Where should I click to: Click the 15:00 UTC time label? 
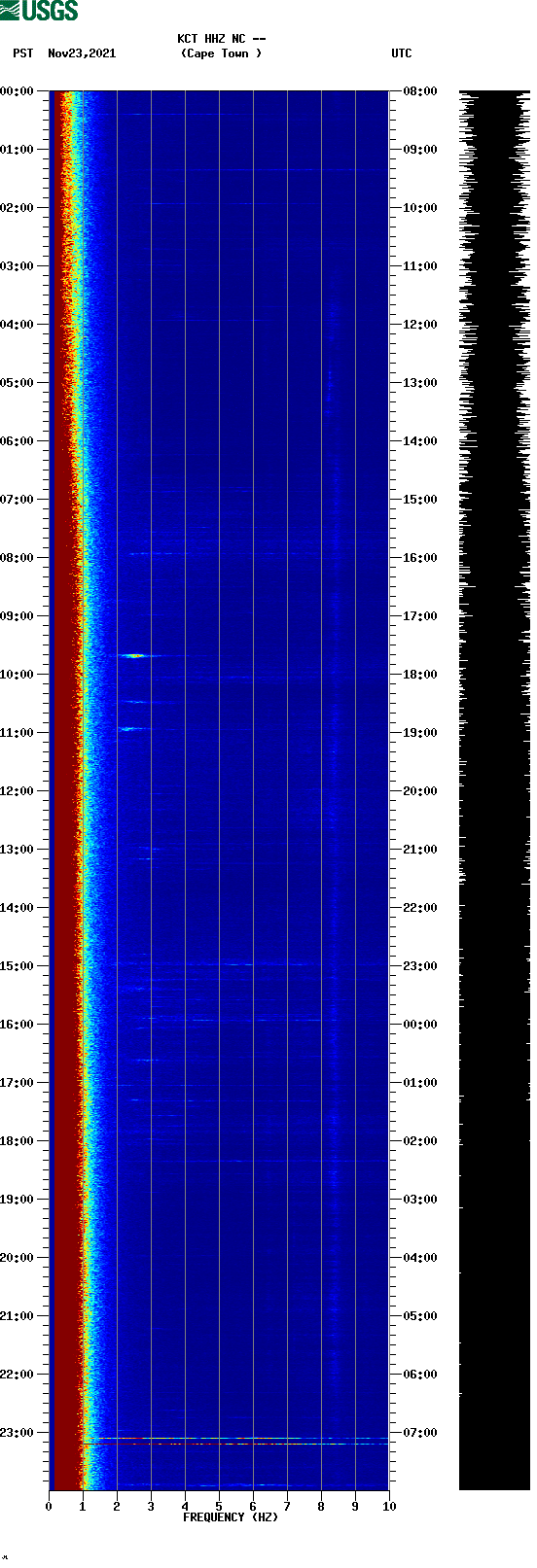pos(419,500)
